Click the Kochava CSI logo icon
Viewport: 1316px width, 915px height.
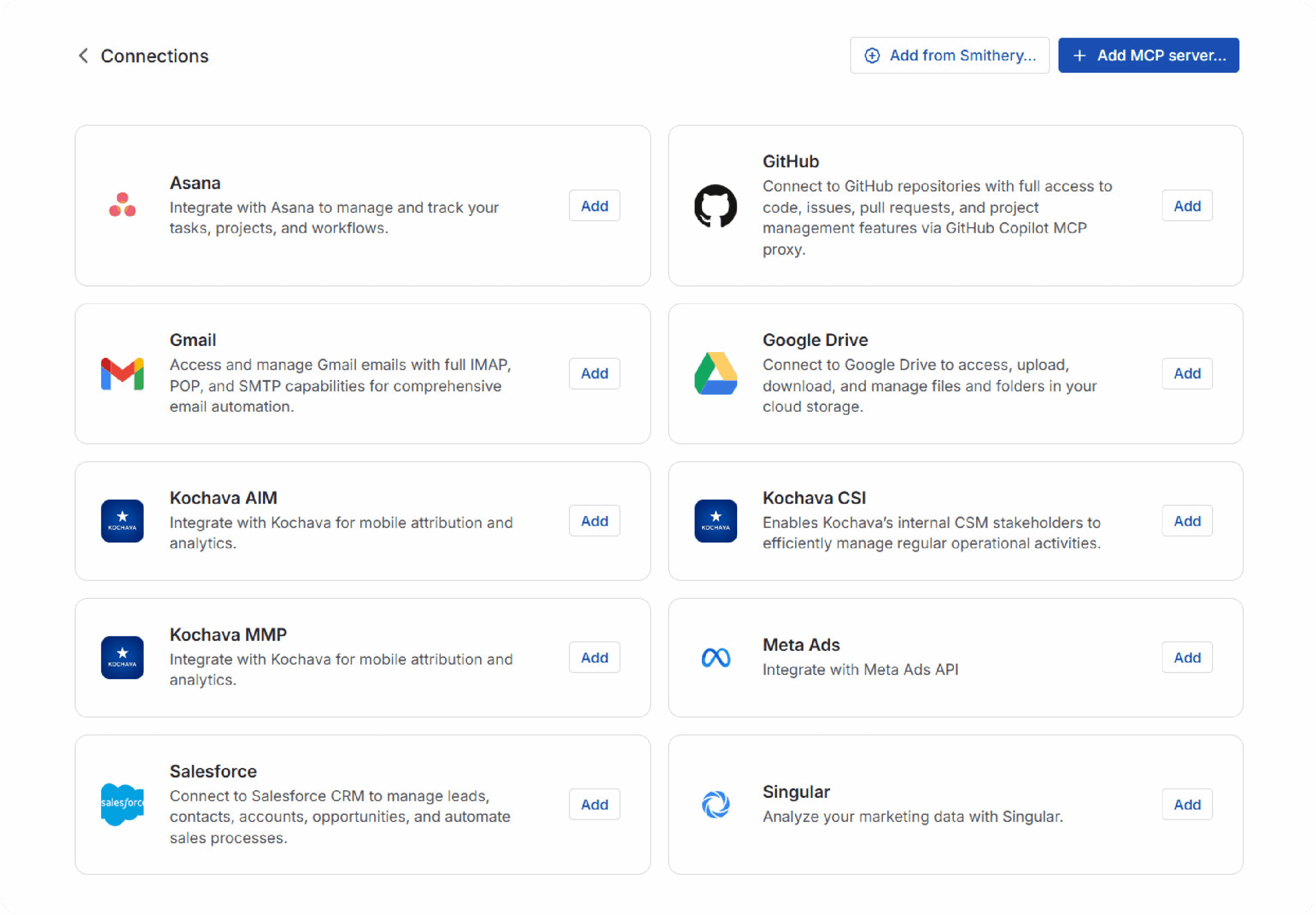[715, 521]
